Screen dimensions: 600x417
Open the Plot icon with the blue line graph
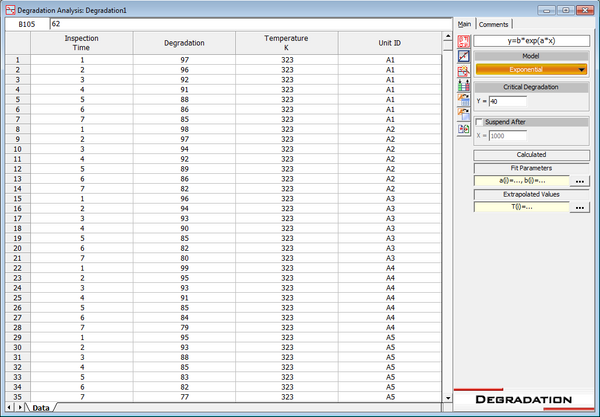463,59
